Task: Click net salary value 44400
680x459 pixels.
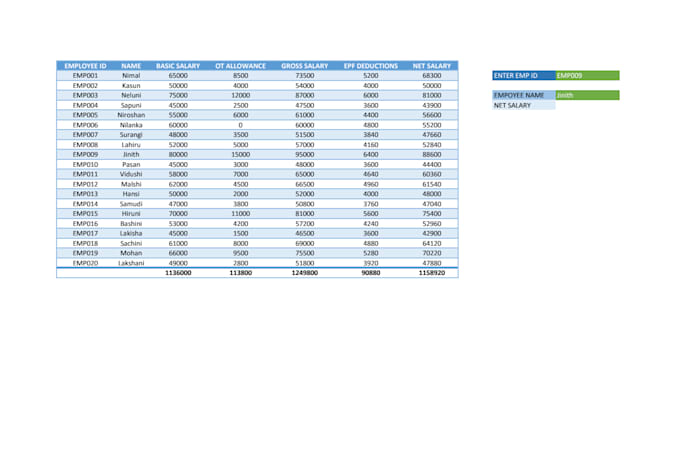Action: [x=432, y=164]
